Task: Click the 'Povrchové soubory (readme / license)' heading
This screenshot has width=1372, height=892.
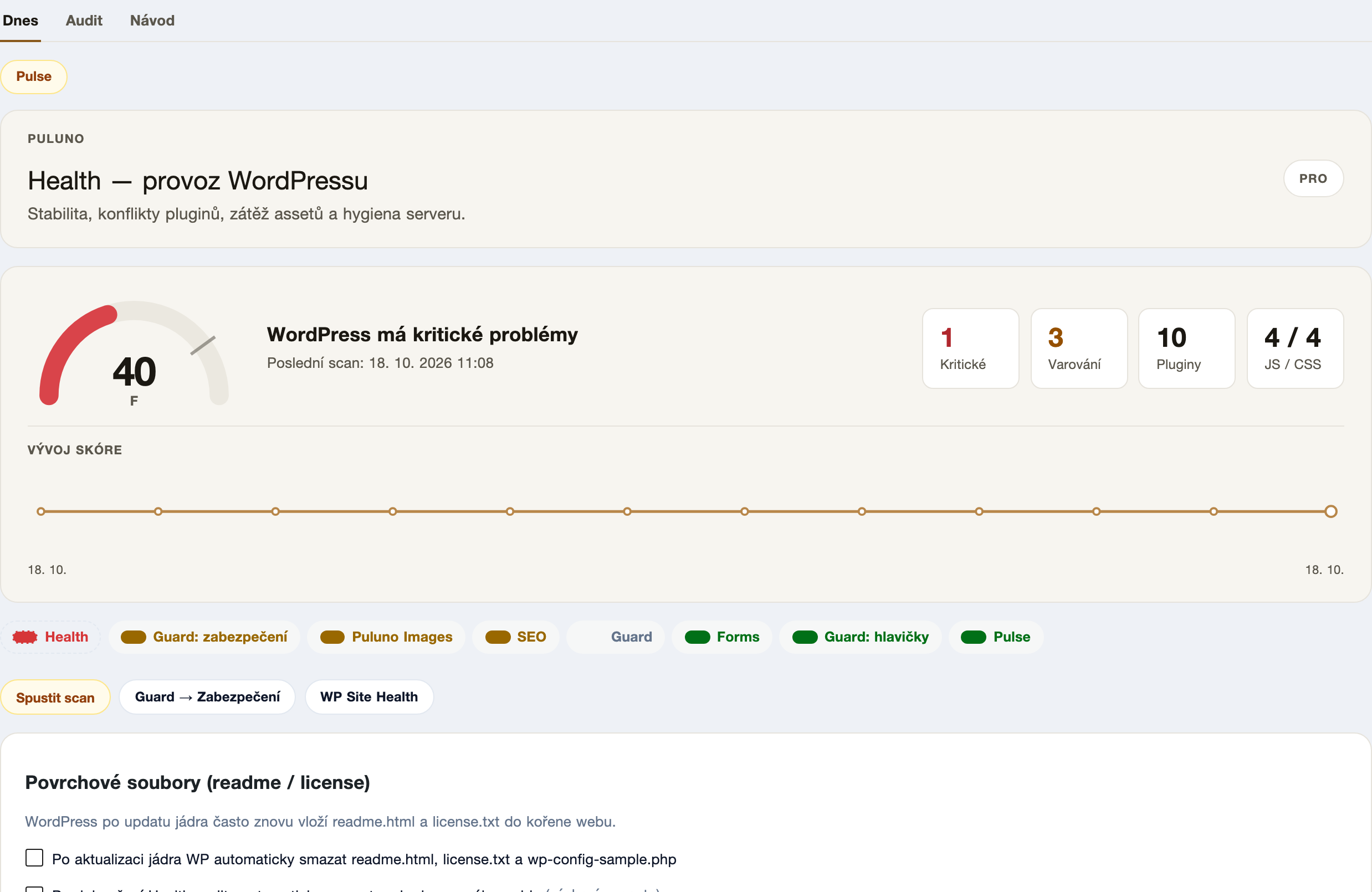Action: point(197,782)
